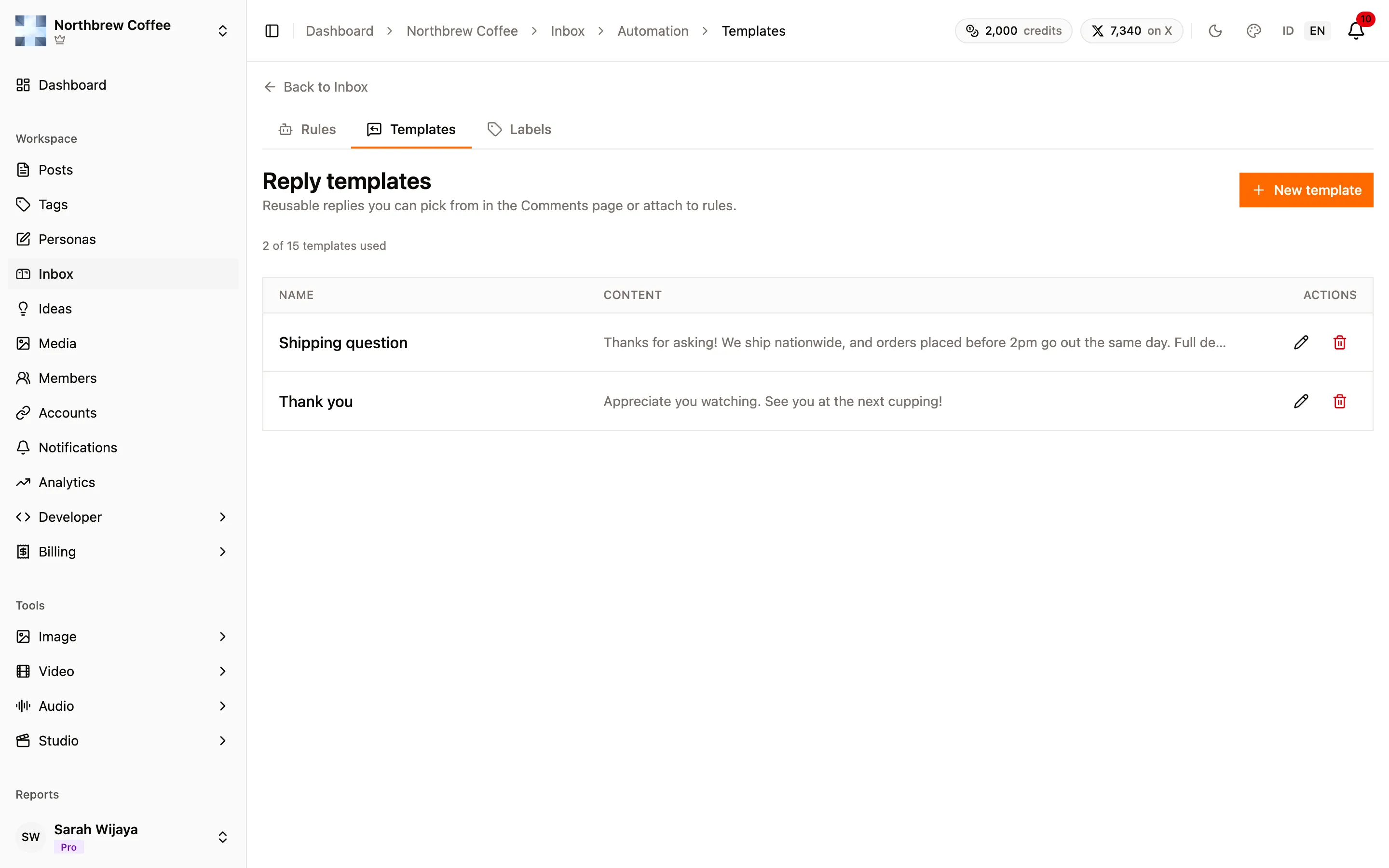Expand the Image tools section
This screenshot has height=868, width=1389.
[123, 637]
